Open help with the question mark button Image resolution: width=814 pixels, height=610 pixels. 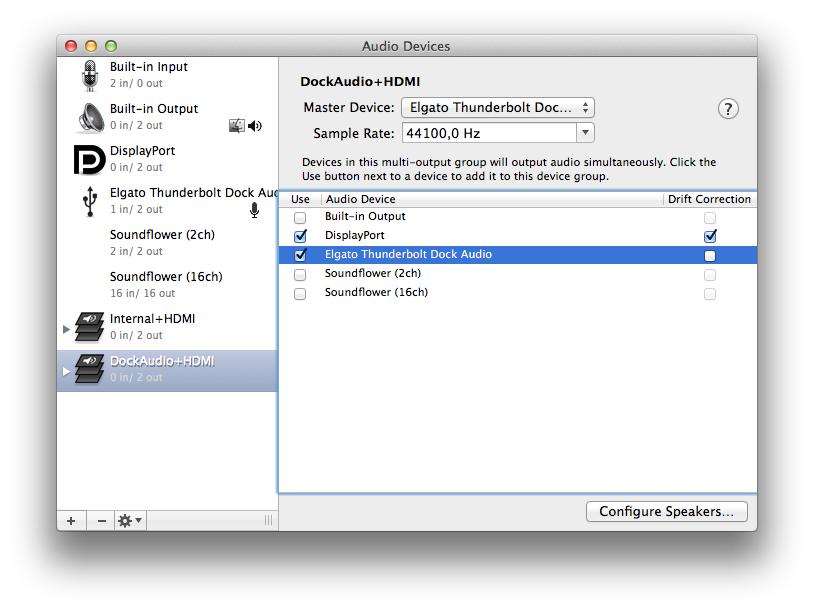pyautogui.click(x=728, y=109)
